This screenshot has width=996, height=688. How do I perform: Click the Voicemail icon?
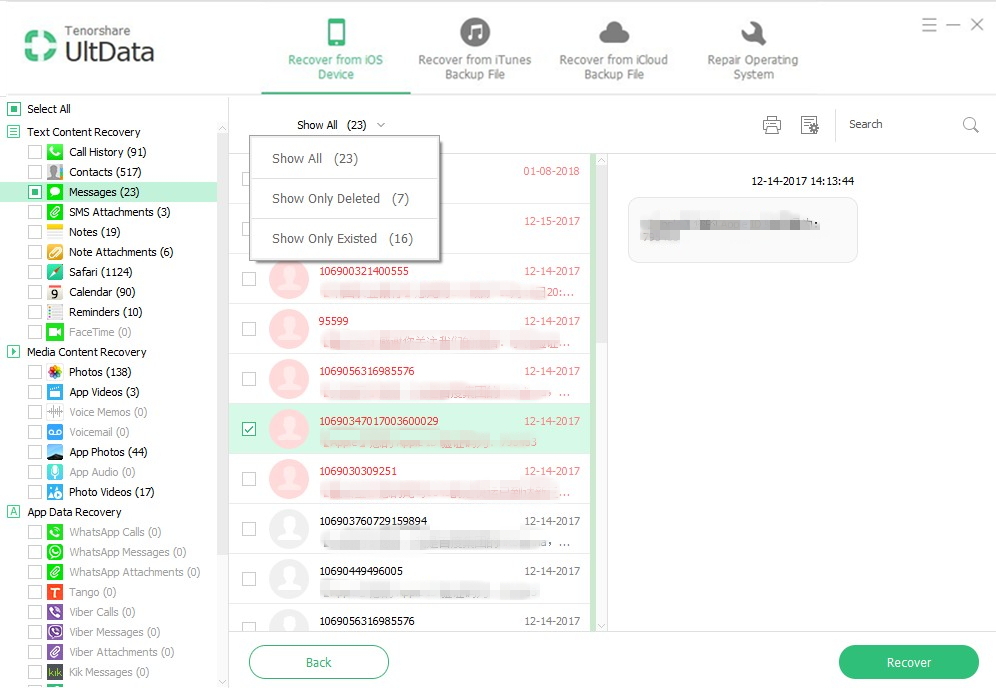(55, 432)
